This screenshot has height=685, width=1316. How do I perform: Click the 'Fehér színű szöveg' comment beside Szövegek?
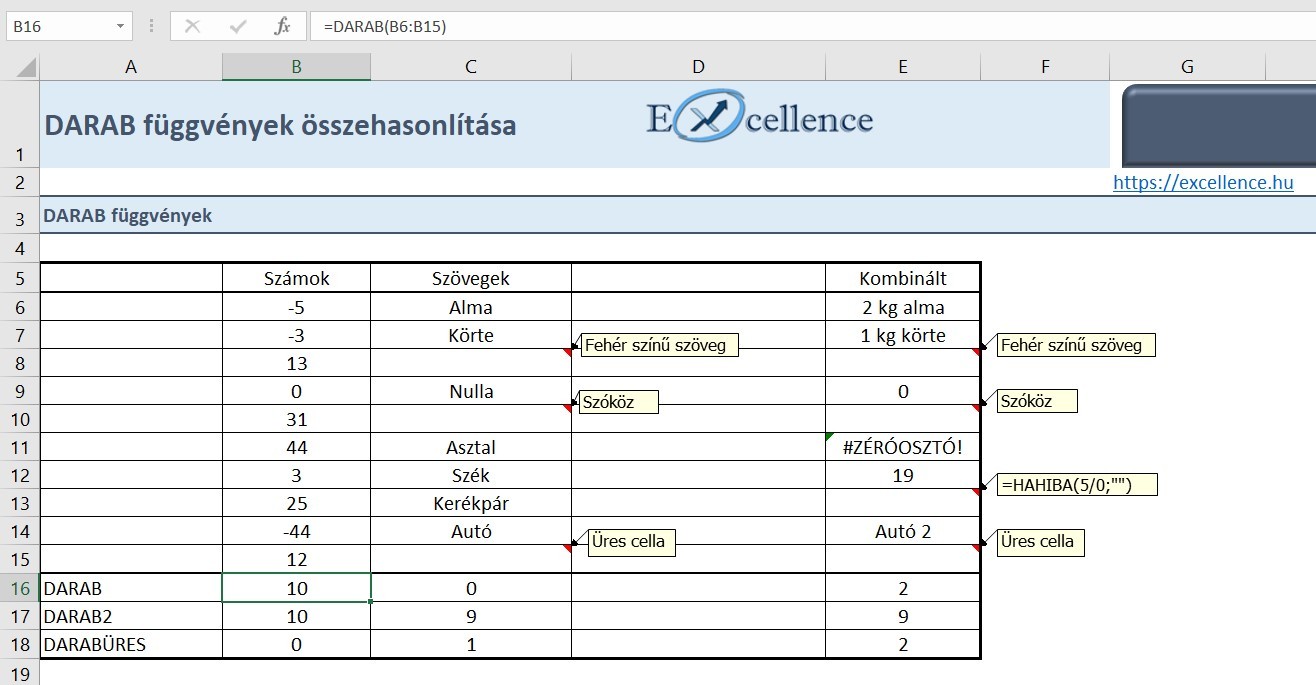tap(659, 345)
